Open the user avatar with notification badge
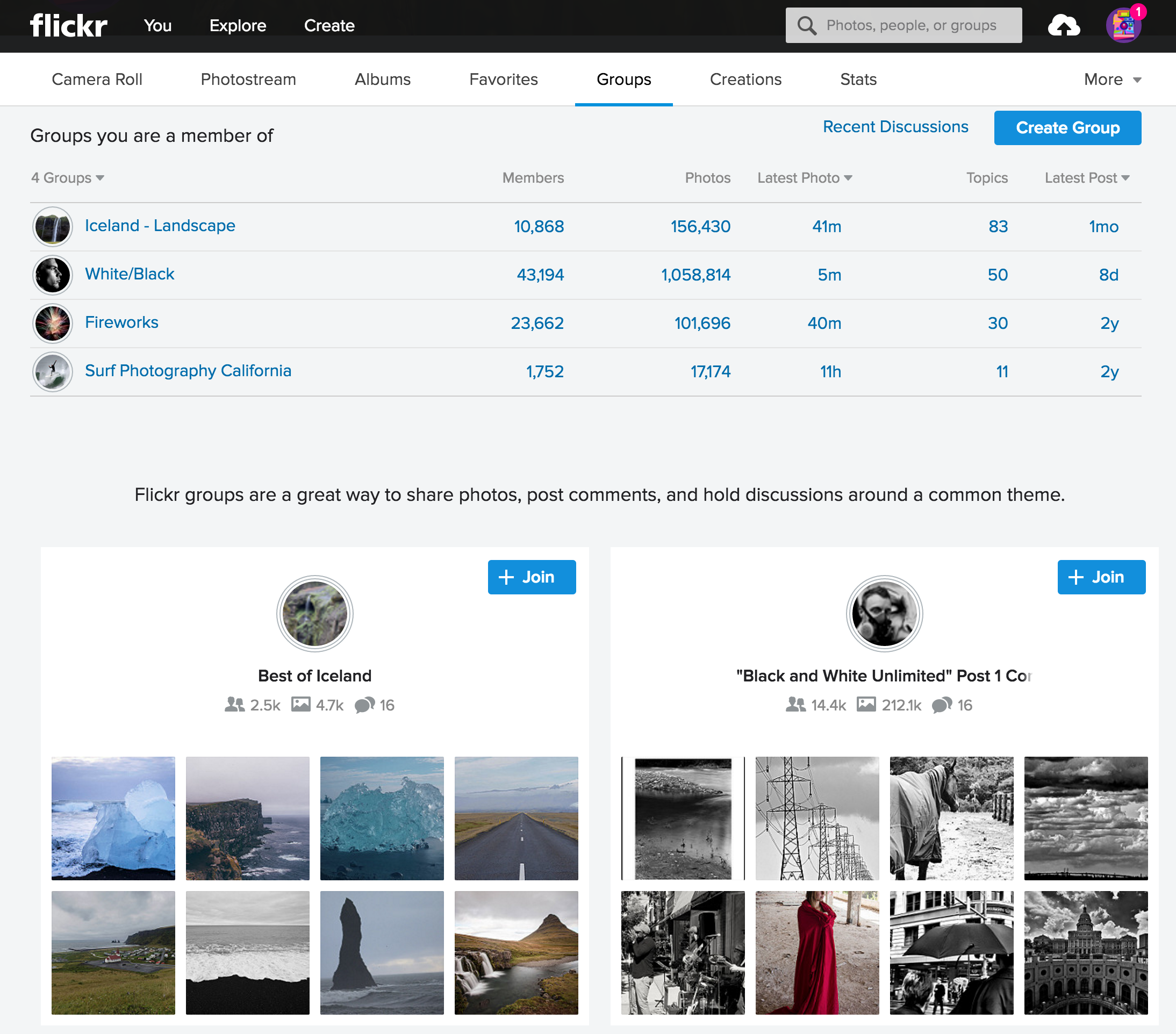This screenshot has height=1034, width=1176. click(1122, 26)
